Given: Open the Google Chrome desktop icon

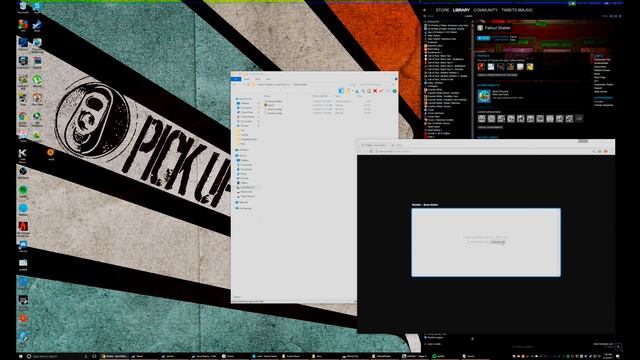Looking at the screenshot, I should click(23, 118).
